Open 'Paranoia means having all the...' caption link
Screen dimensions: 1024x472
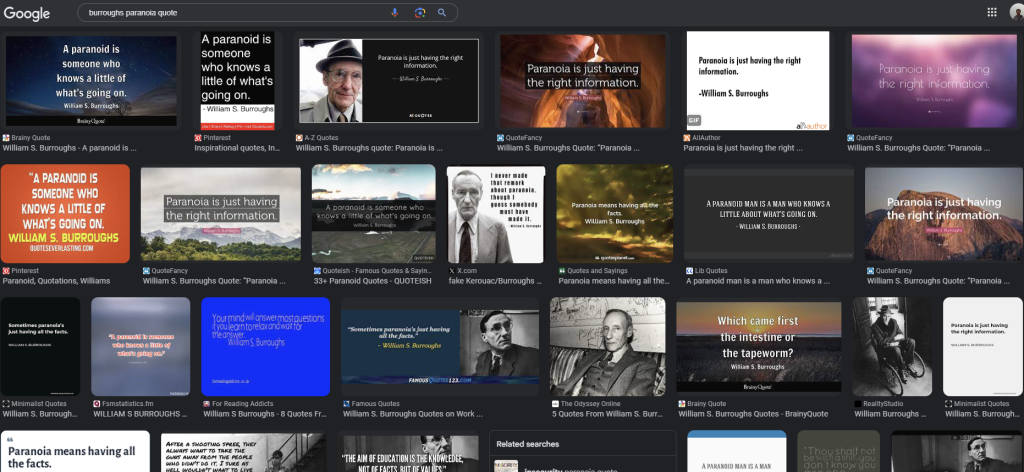615,282
